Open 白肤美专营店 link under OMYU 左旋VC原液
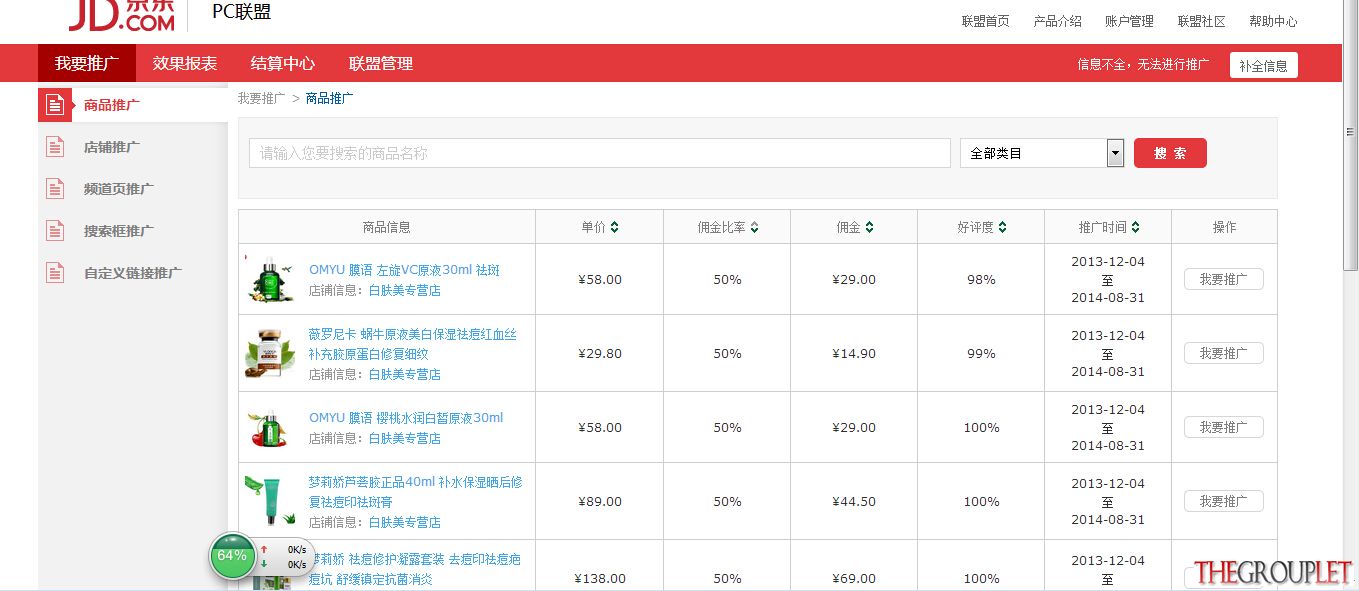This screenshot has height=591, width=1359. coord(405,290)
